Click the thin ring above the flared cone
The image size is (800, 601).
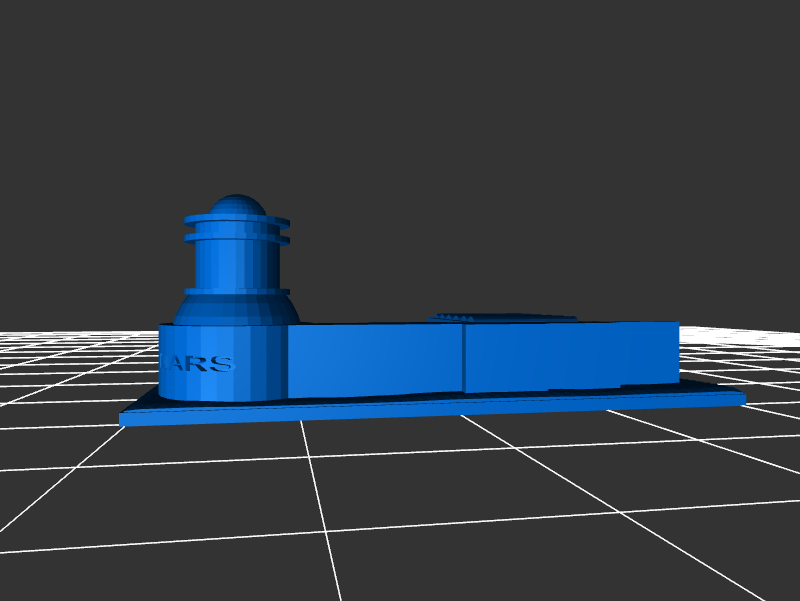click(237, 291)
